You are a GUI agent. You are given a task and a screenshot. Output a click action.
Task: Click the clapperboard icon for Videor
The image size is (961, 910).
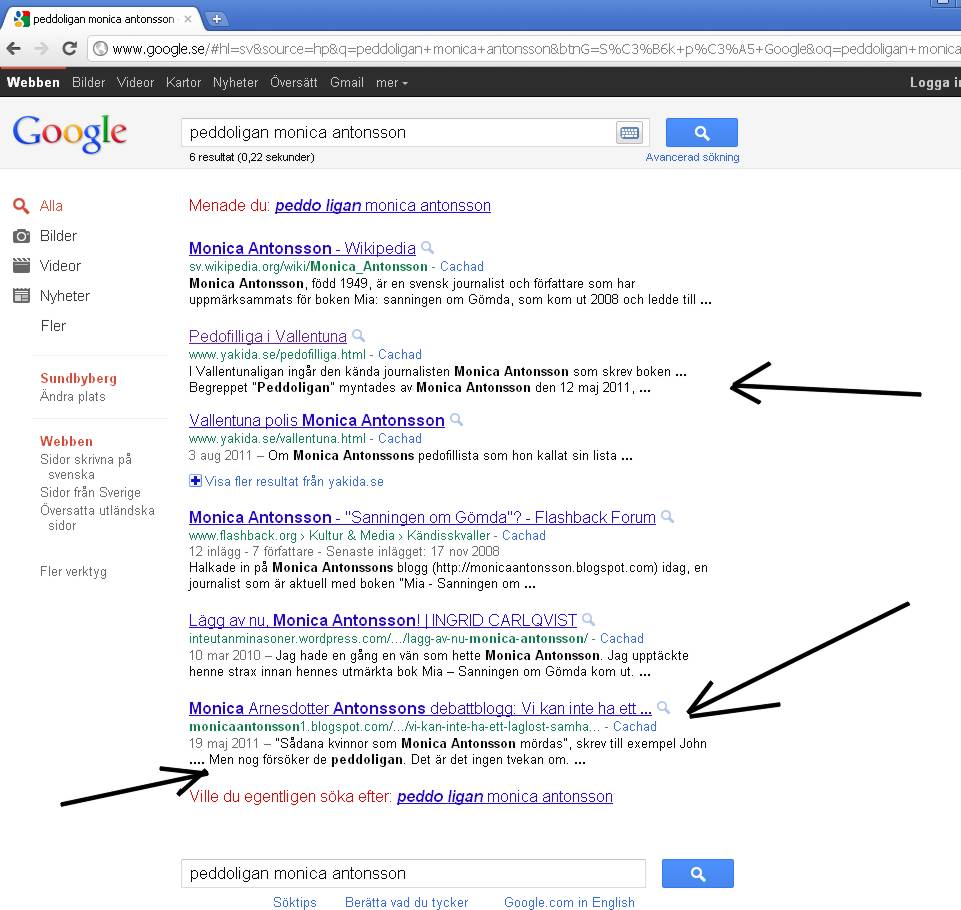[21, 265]
